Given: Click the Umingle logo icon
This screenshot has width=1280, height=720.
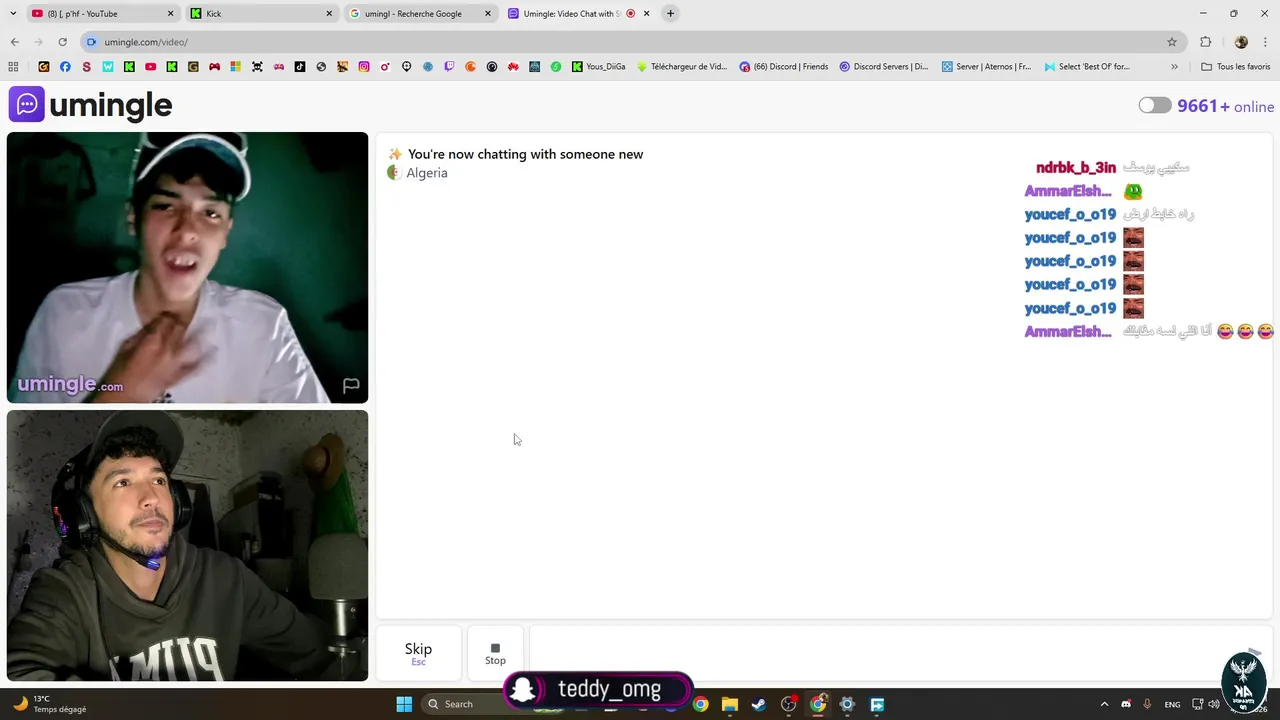Looking at the screenshot, I should [27, 104].
